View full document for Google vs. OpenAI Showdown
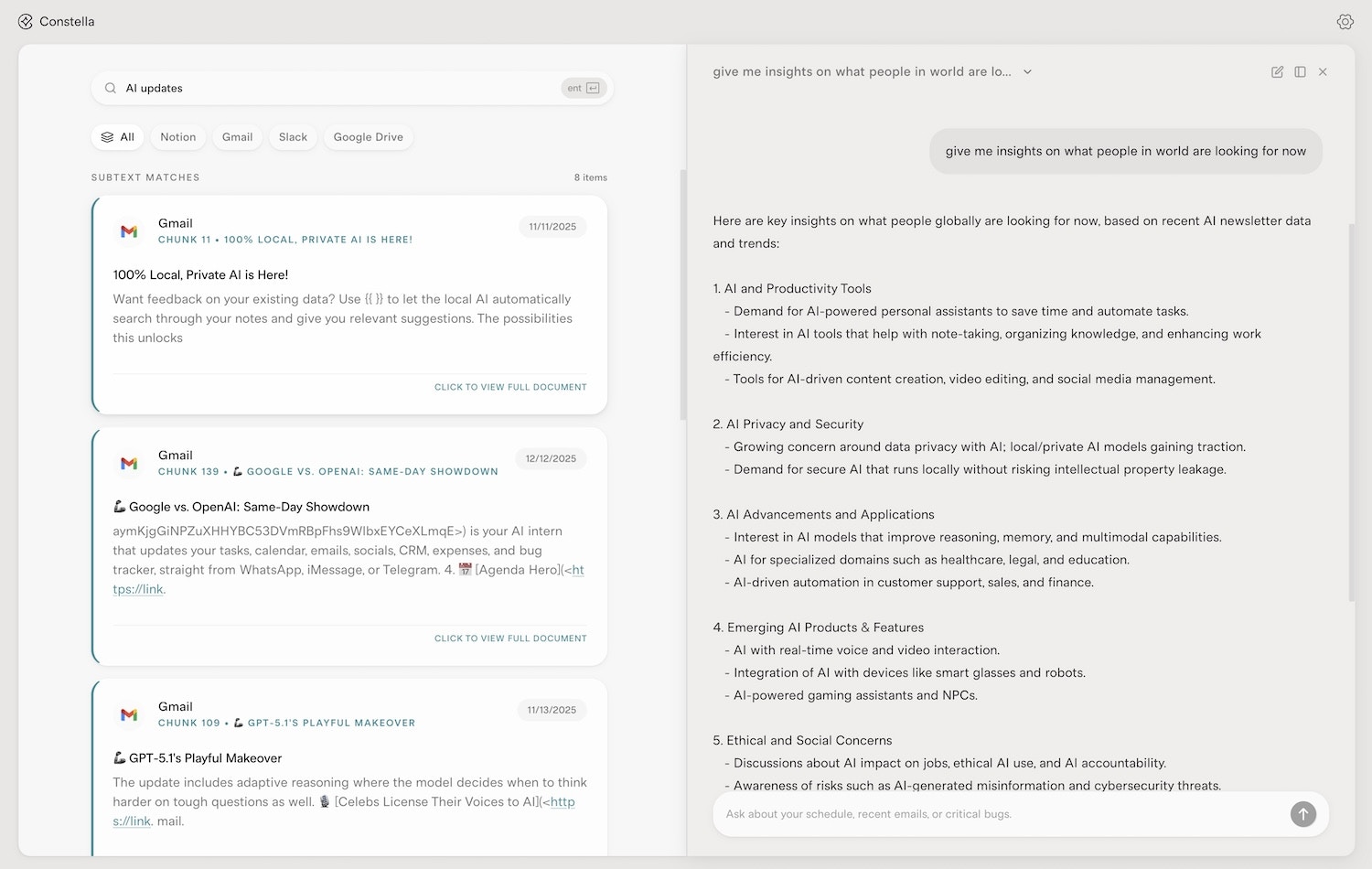 pos(510,638)
